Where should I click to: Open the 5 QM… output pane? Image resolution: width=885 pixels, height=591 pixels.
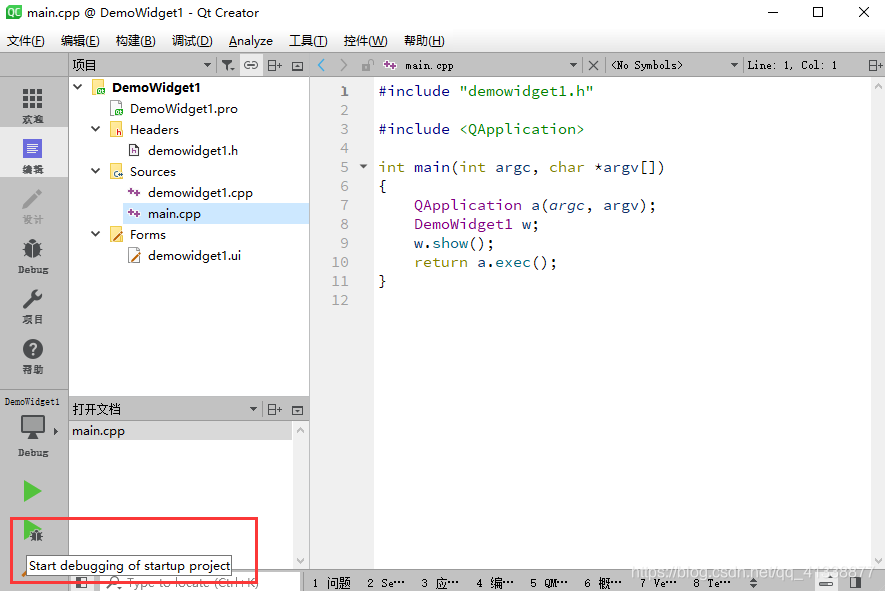549,583
